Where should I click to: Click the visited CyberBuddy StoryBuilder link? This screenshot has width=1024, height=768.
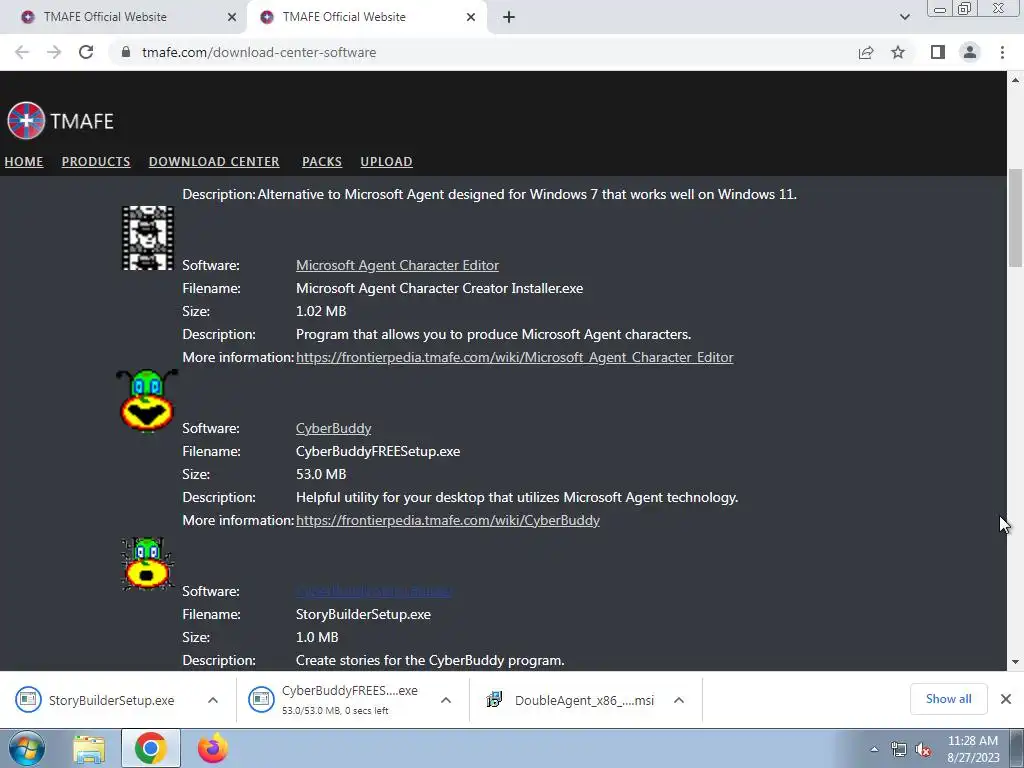point(374,591)
